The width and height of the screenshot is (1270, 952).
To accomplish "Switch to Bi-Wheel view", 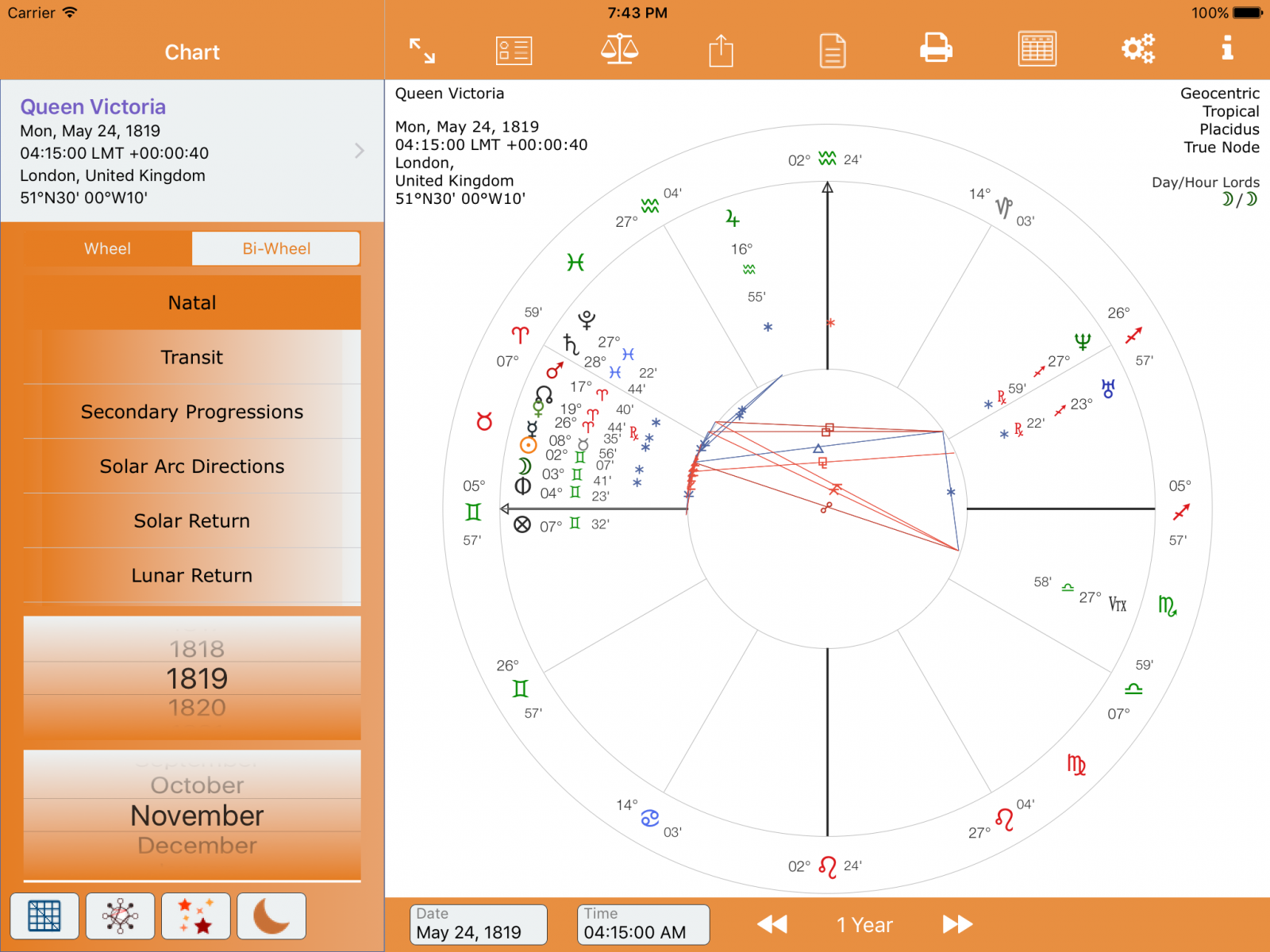I will coord(276,248).
